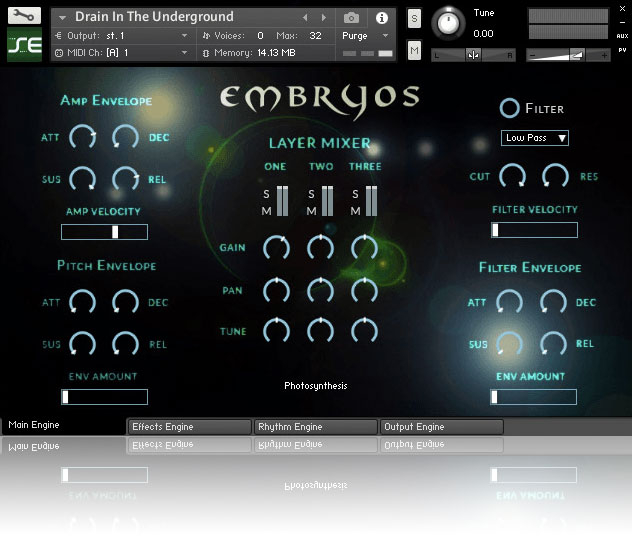The image size is (632, 536).
Task: Go to previous instrument with left arrow
Action: tap(306, 18)
